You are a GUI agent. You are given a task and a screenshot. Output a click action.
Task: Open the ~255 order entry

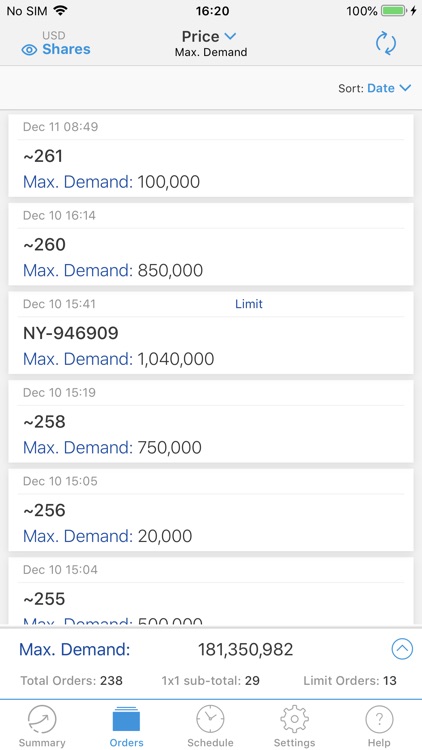tap(211, 591)
